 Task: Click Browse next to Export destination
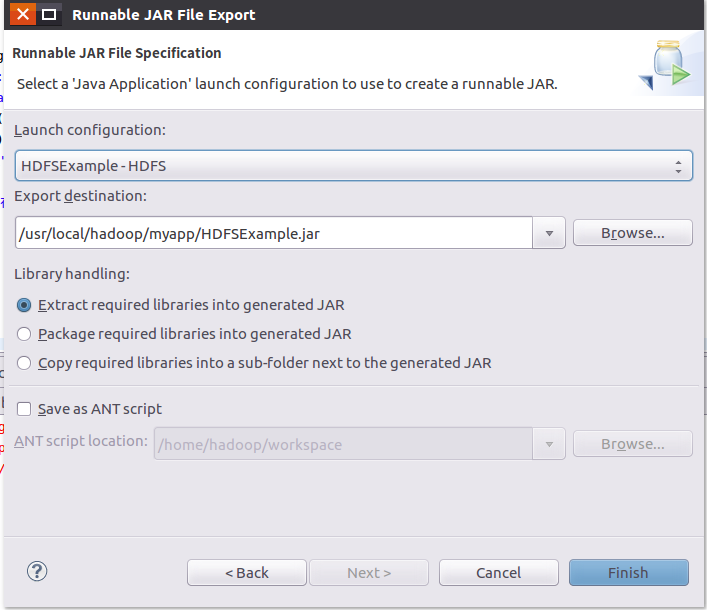pos(632,233)
